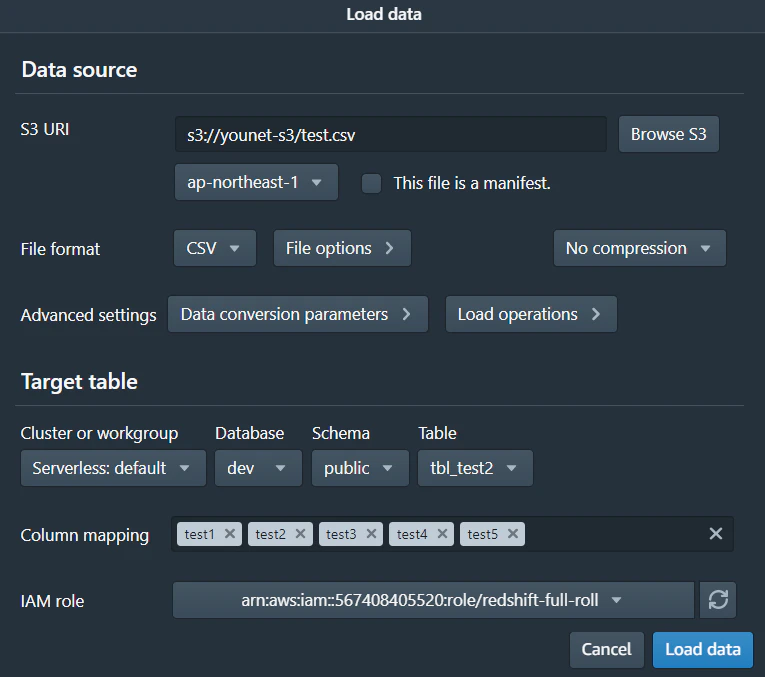Click 'This file is a manifest.' text
765x677 pixels.
tap(472, 183)
